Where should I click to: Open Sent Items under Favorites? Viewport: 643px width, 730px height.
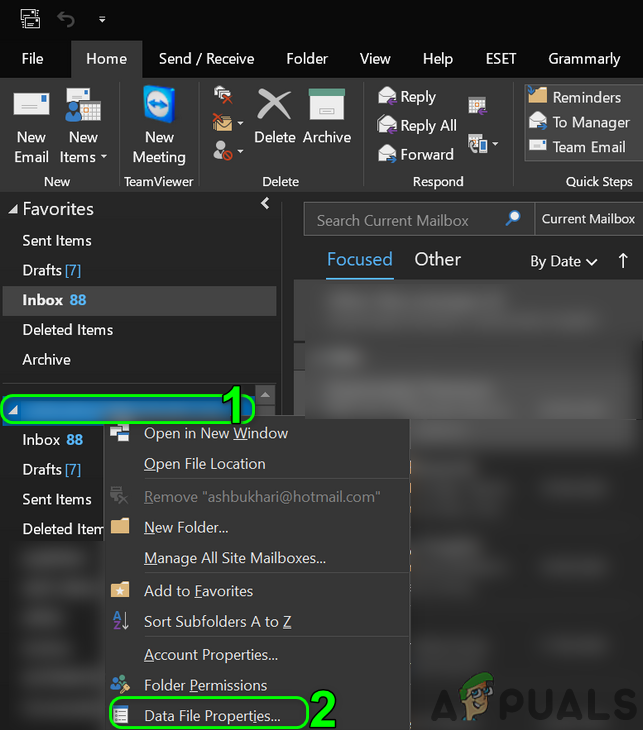(57, 241)
